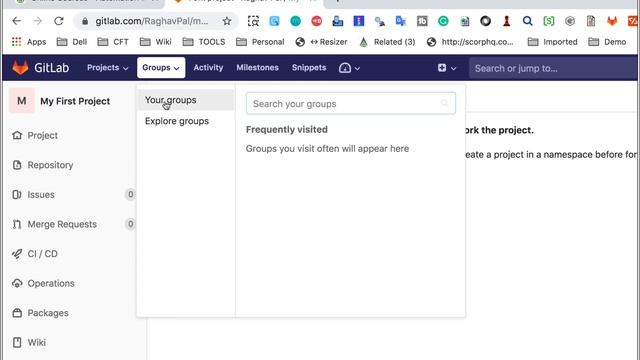640x360 pixels.
Task: Click the Wiki book icon
Action: (x=17, y=342)
